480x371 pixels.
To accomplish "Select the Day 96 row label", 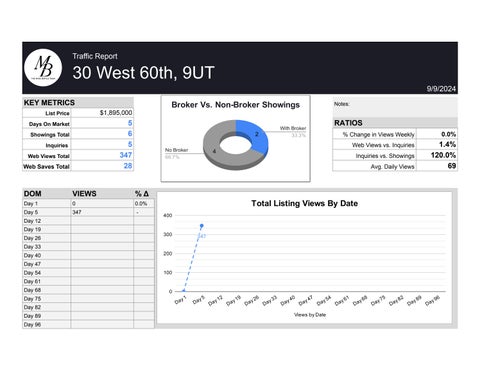I will tap(32, 324).
